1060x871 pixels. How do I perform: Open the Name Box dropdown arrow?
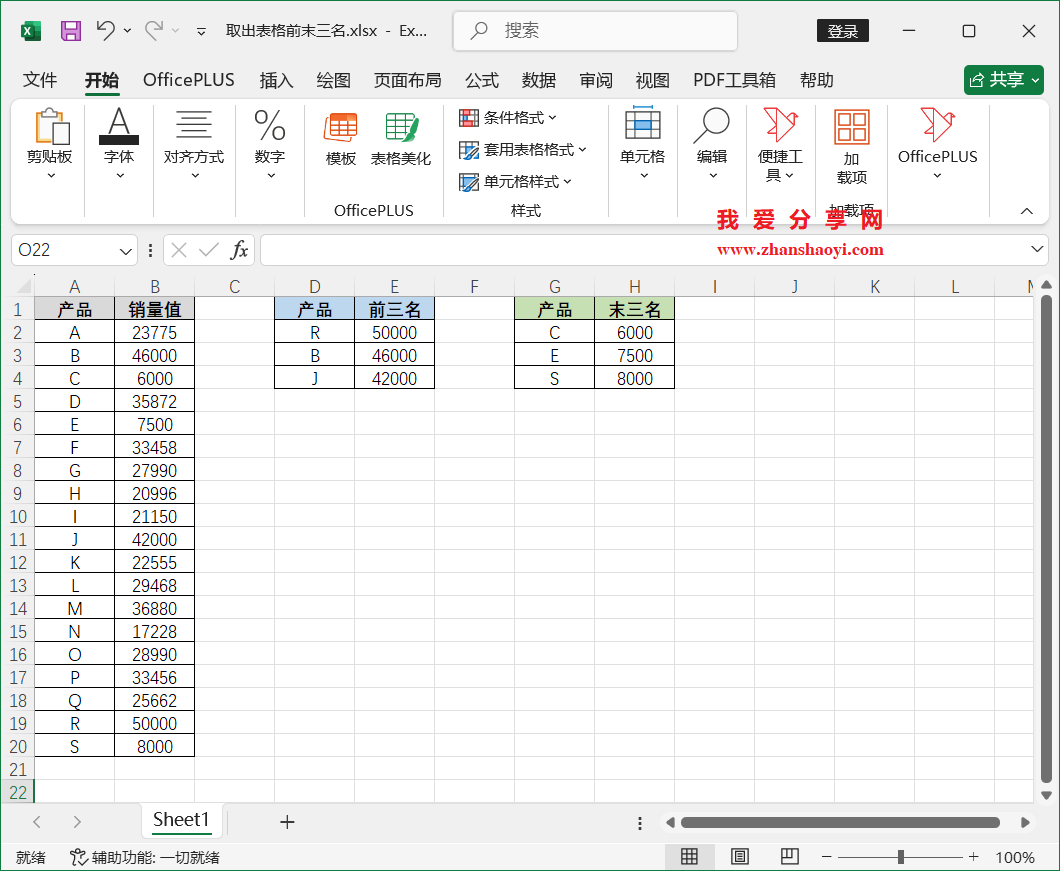(x=123, y=250)
